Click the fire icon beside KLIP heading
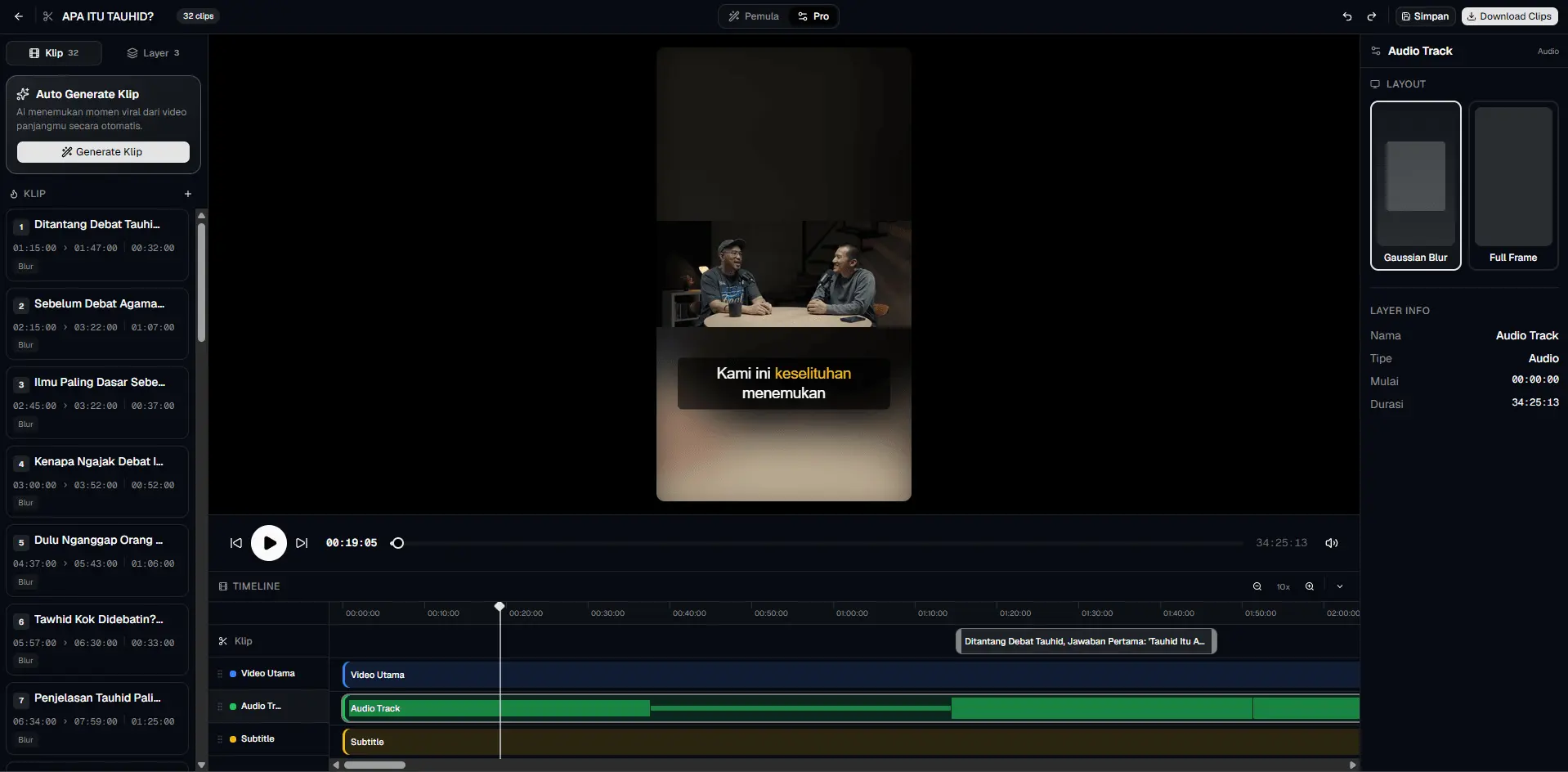The width and height of the screenshot is (1568, 772). point(14,194)
